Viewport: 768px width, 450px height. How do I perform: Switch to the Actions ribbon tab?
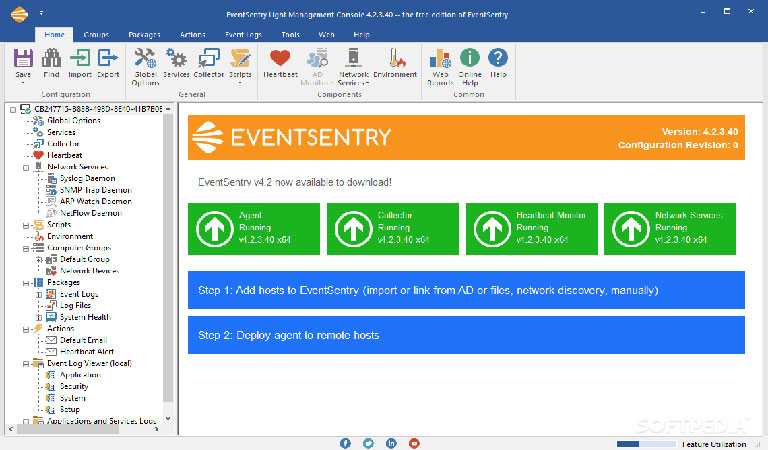(192, 34)
